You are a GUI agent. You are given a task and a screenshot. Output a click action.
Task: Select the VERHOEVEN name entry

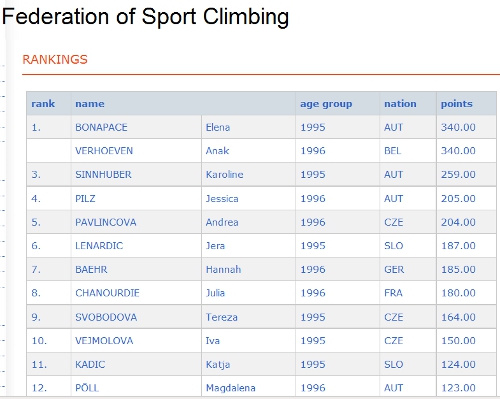tap(104, 151)
